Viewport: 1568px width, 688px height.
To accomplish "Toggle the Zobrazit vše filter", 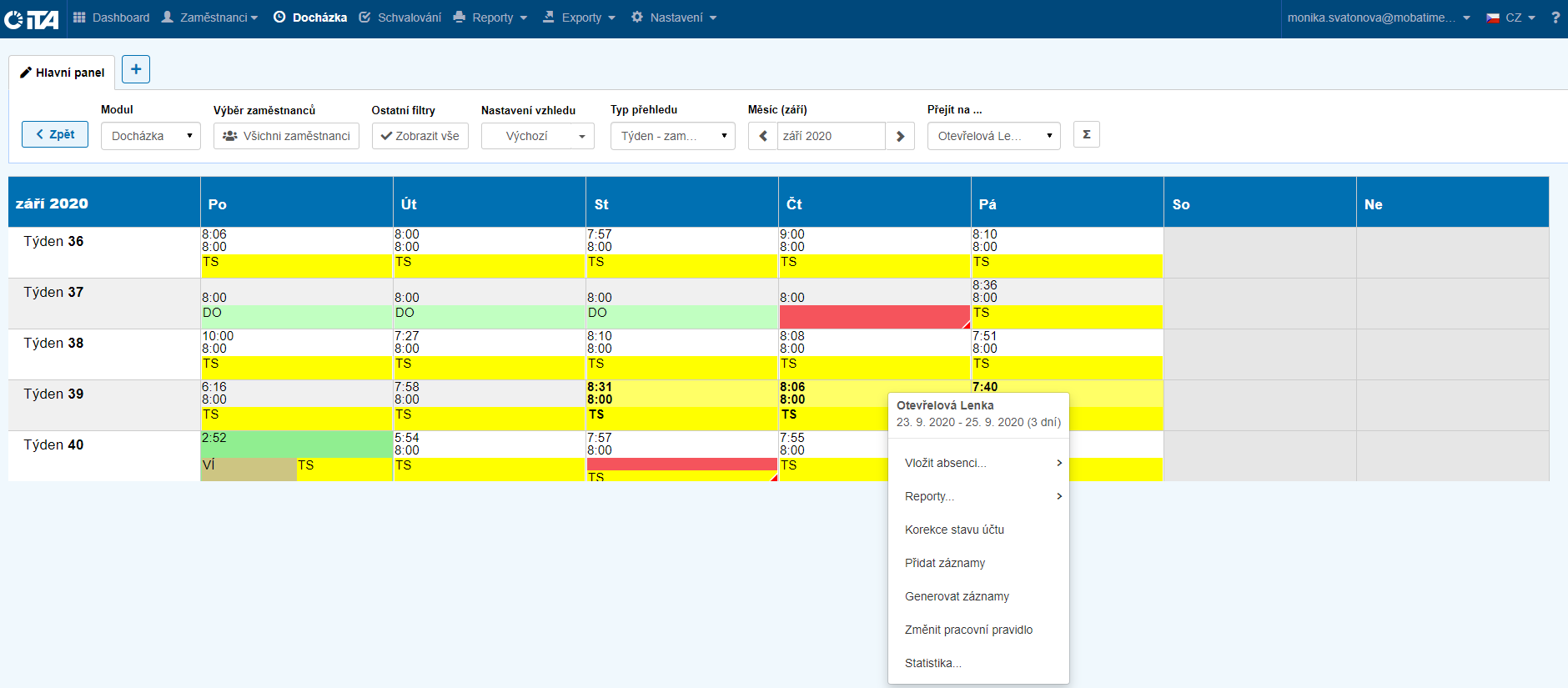I will (420, 136).
